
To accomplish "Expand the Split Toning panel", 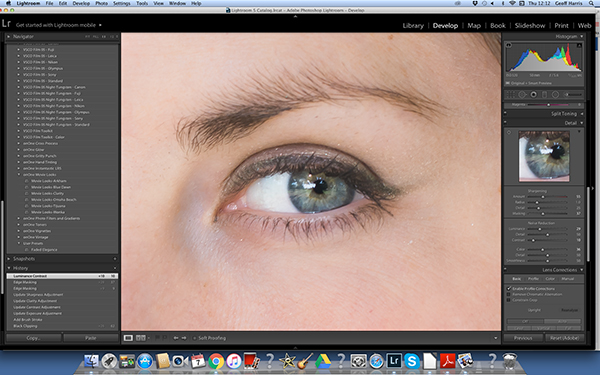I will (x=582, y=114).
